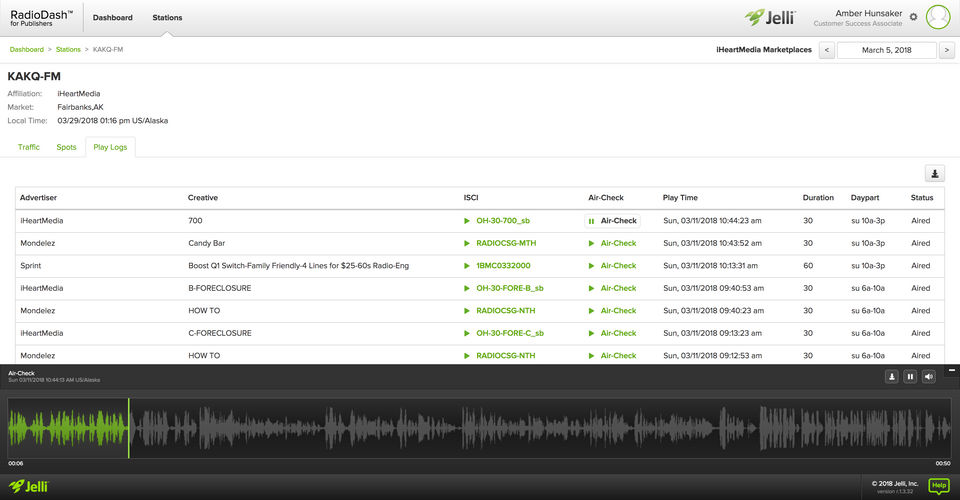Open Dashboard in the top navigation
The image size is (960, 500).
[x=113, y=18]
